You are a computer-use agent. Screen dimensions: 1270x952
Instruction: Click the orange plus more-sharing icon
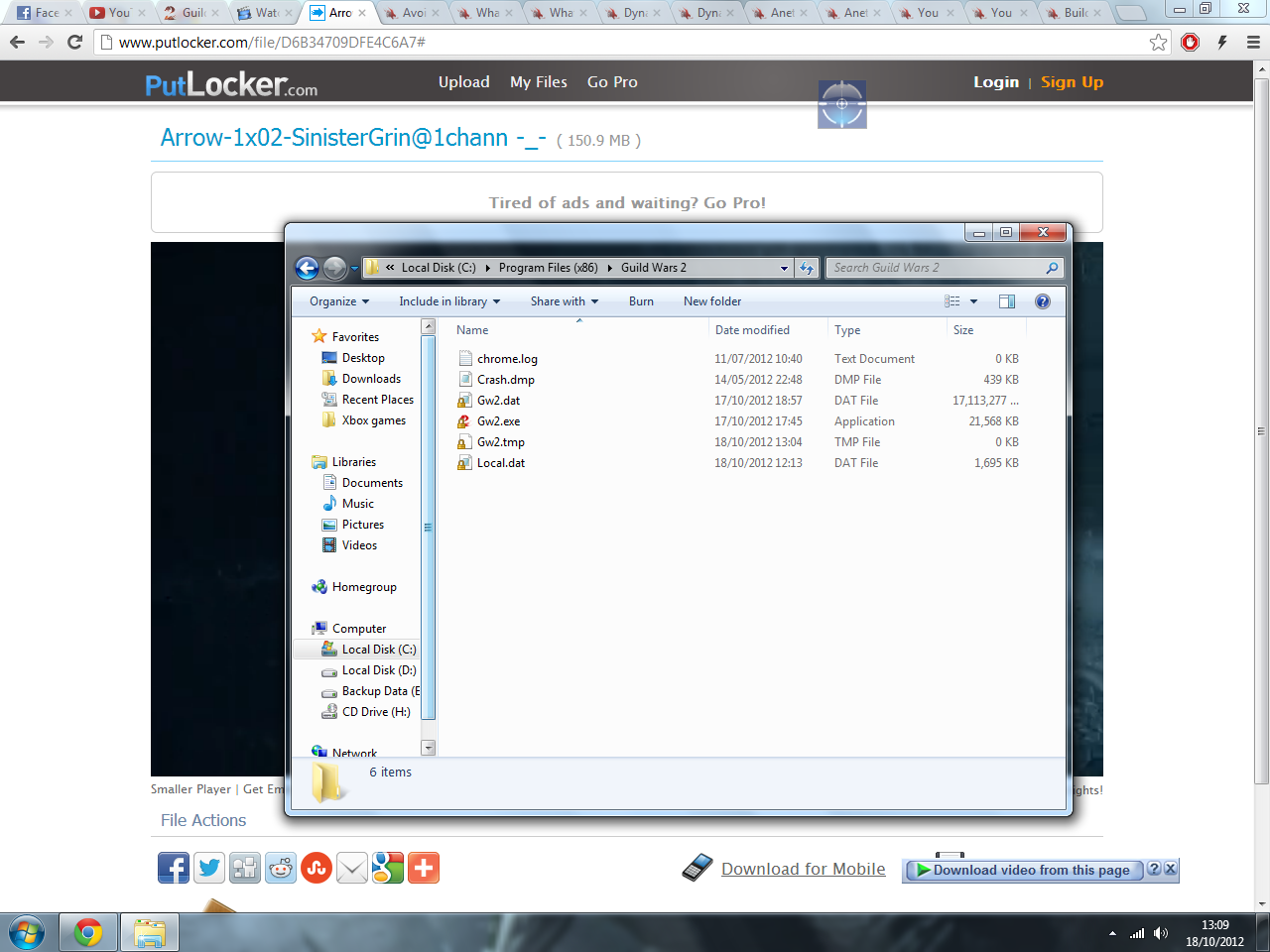(424, 868)
